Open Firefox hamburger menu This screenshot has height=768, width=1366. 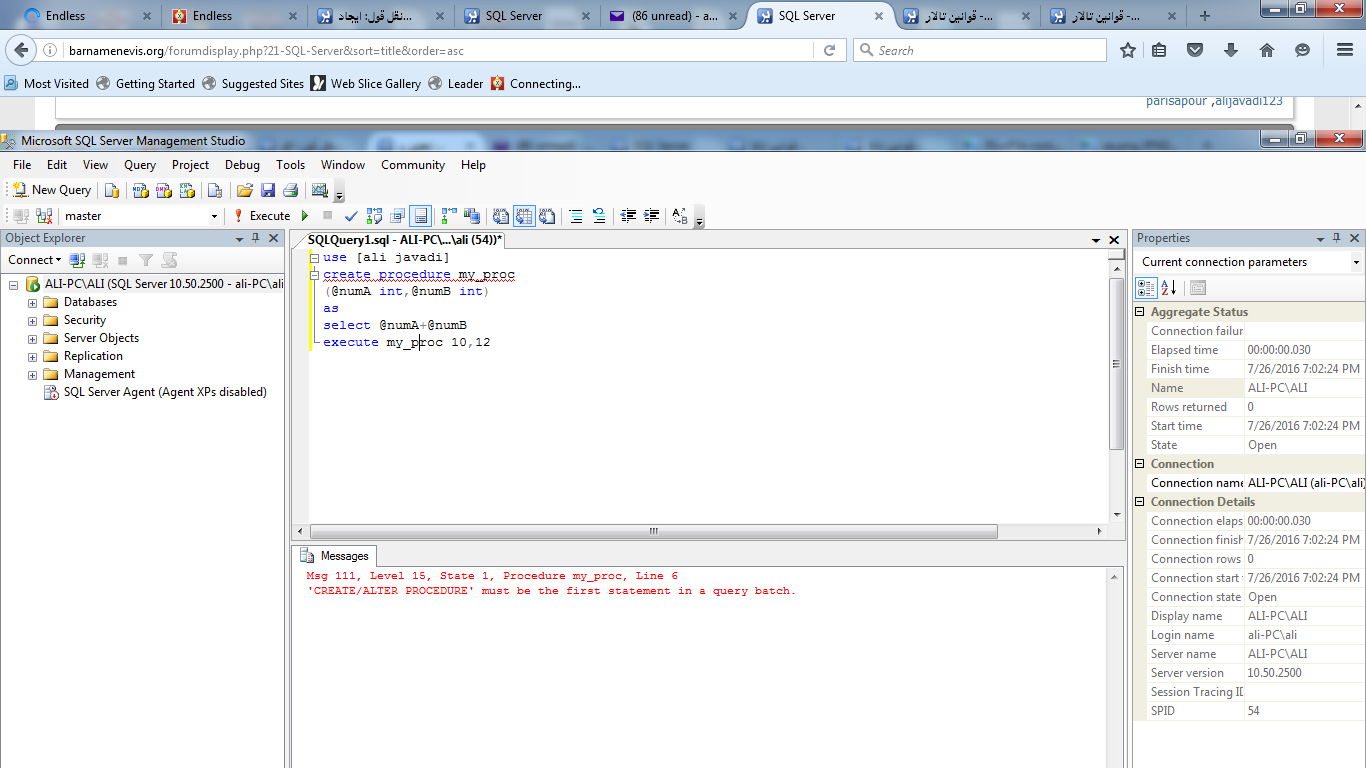pyautogui.click(x=1345, y=50)
